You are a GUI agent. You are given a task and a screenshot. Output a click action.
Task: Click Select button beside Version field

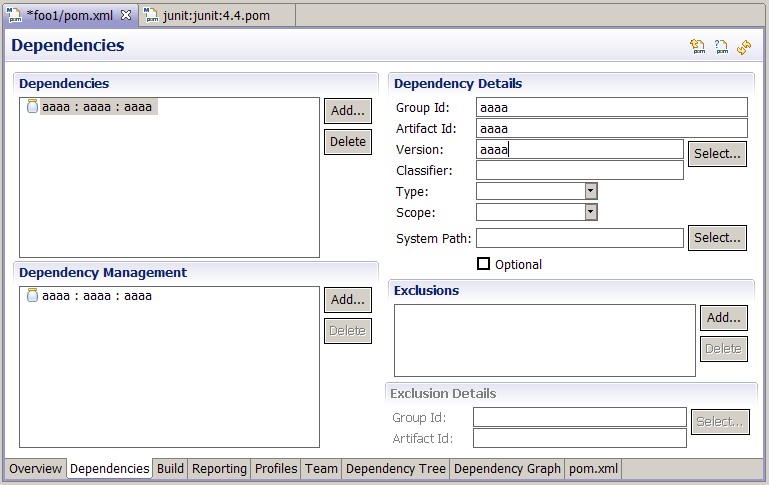point(717,154)
